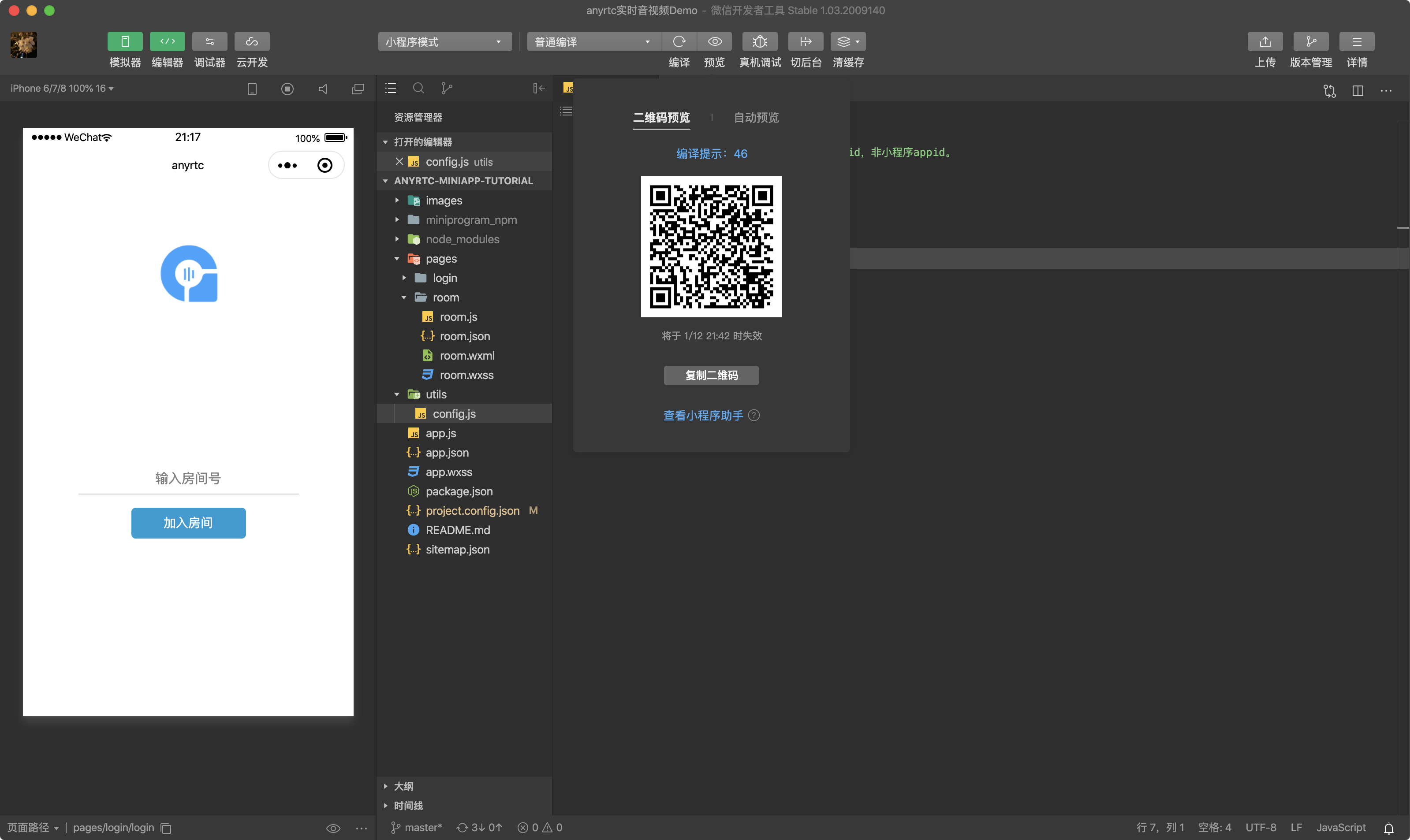
Task: Collapse the pages folder
Action: (464, 259)
